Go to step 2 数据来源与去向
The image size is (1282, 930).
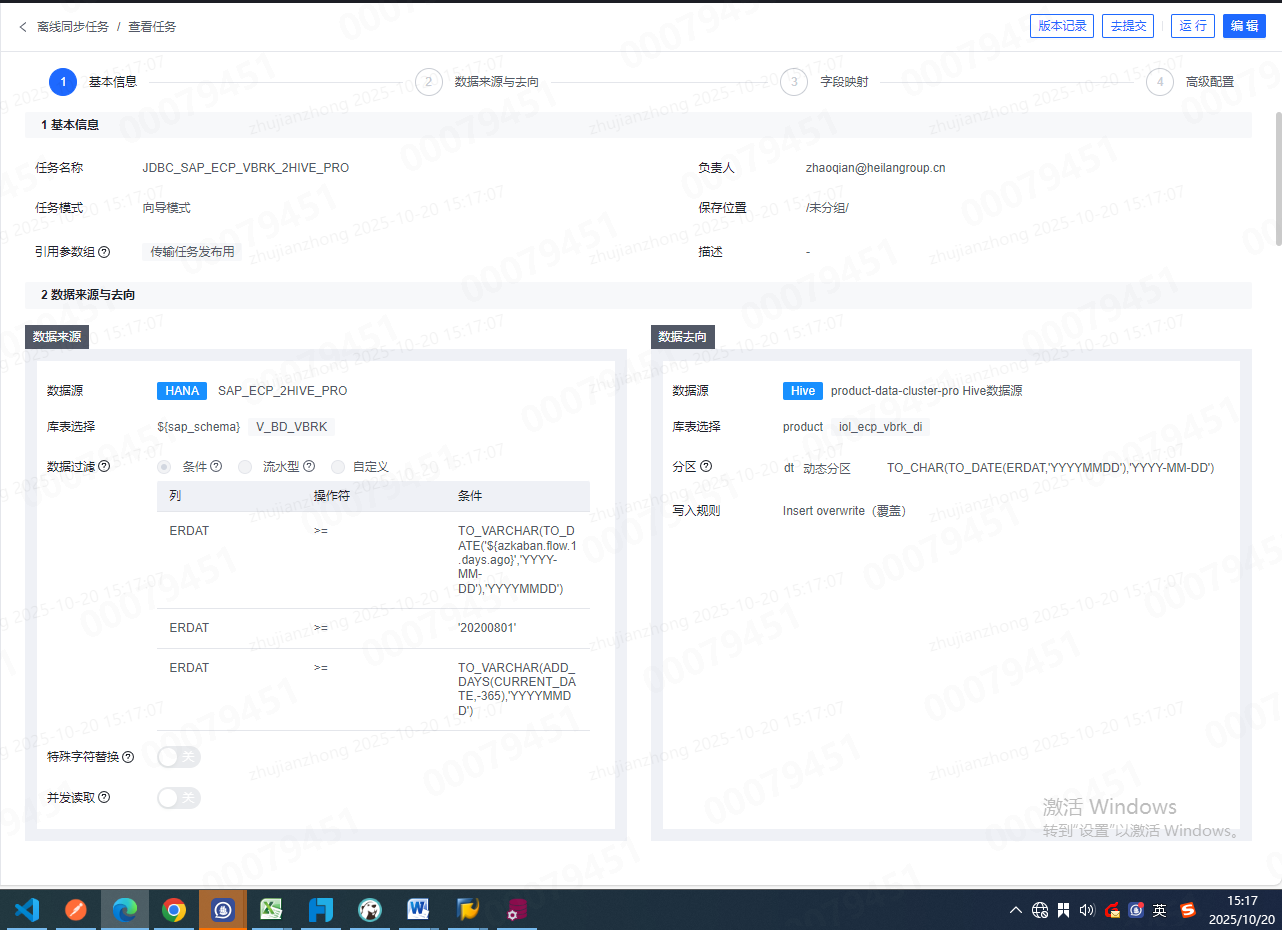(x=428, y=82)
